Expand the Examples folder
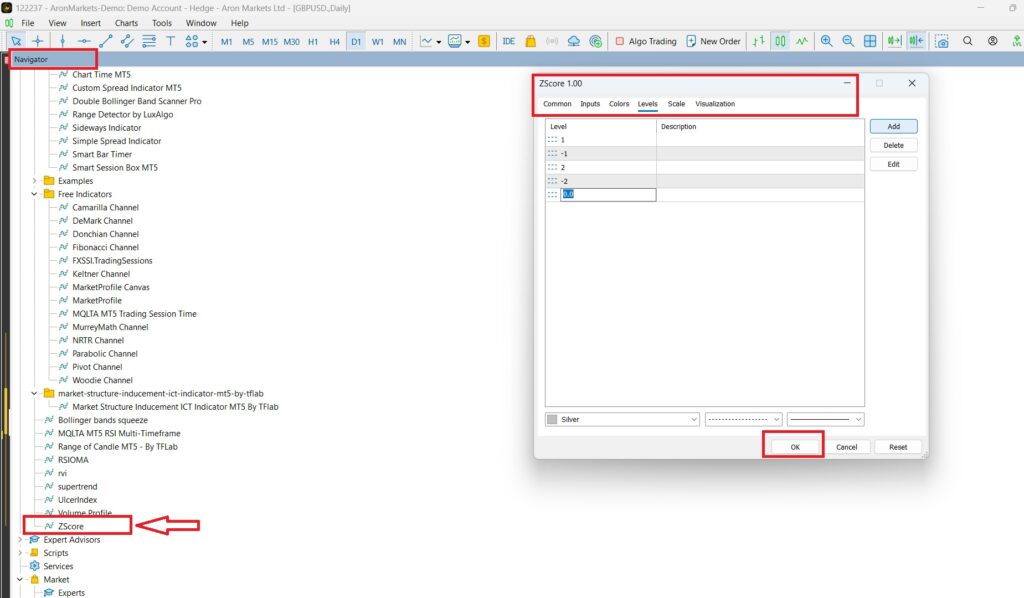The height and width of the screenshot is (598, 1024). [x=35, y=181]
